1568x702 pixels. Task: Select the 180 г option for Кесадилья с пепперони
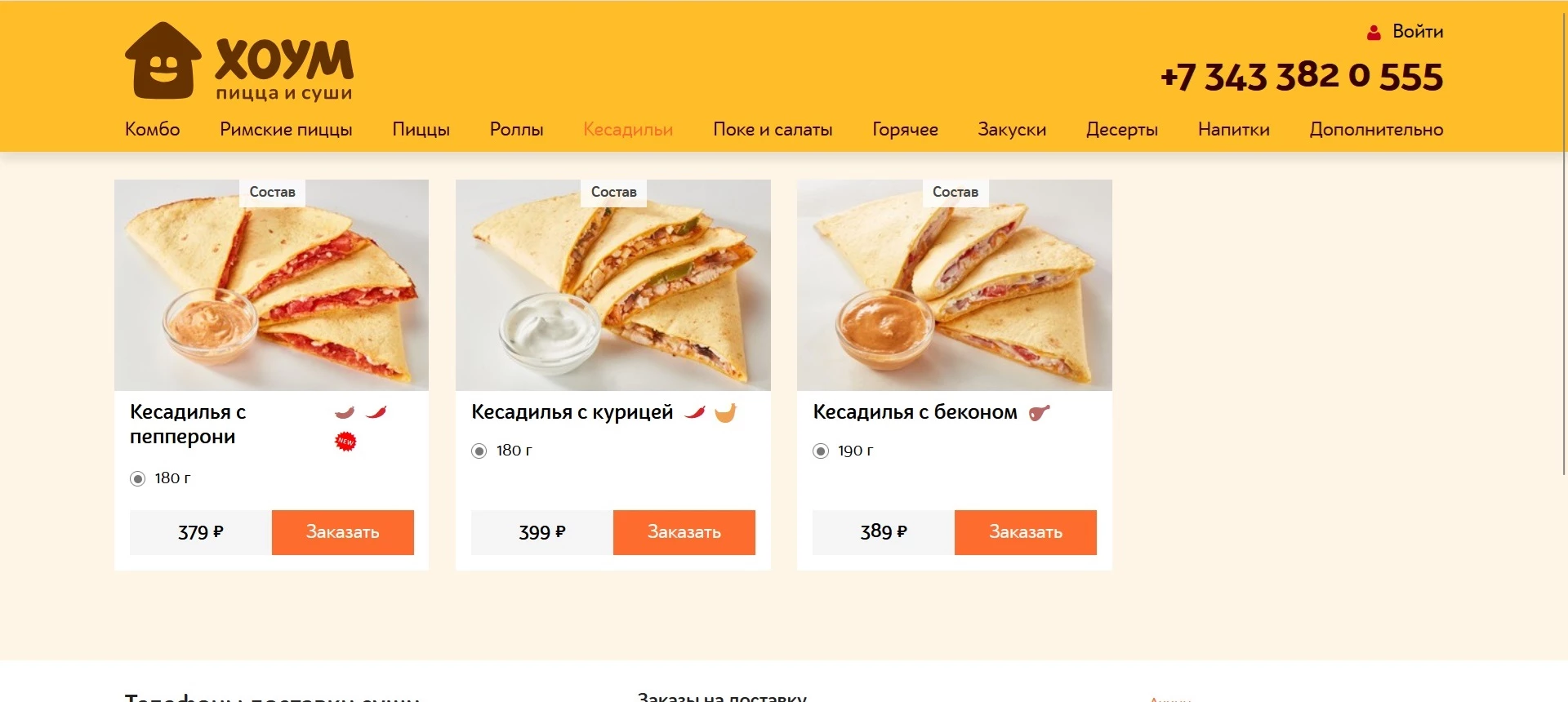pos(138,478)
